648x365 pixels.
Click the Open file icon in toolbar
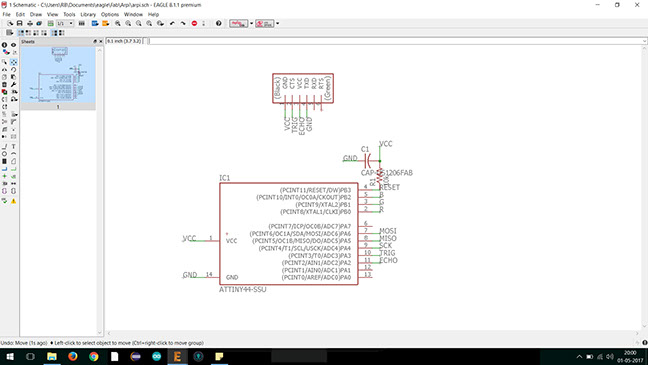(x=10, y=24)
